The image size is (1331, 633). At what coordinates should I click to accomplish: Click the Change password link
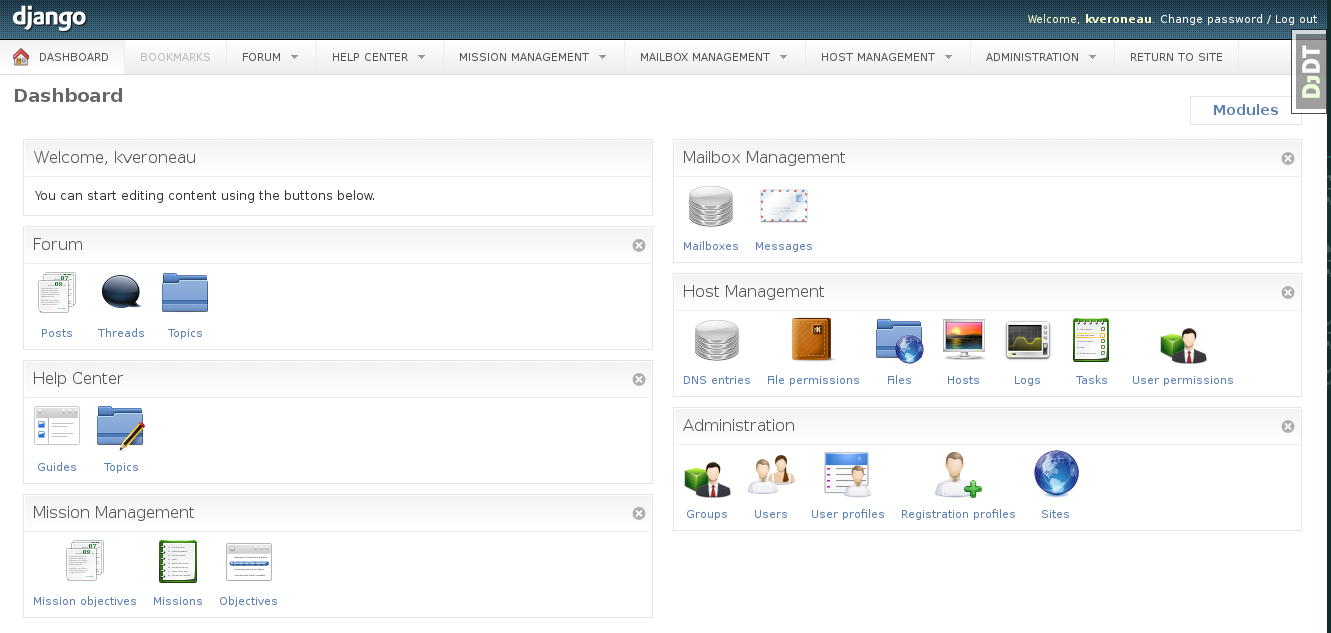pyautogui.click(x=1211, y=19)
